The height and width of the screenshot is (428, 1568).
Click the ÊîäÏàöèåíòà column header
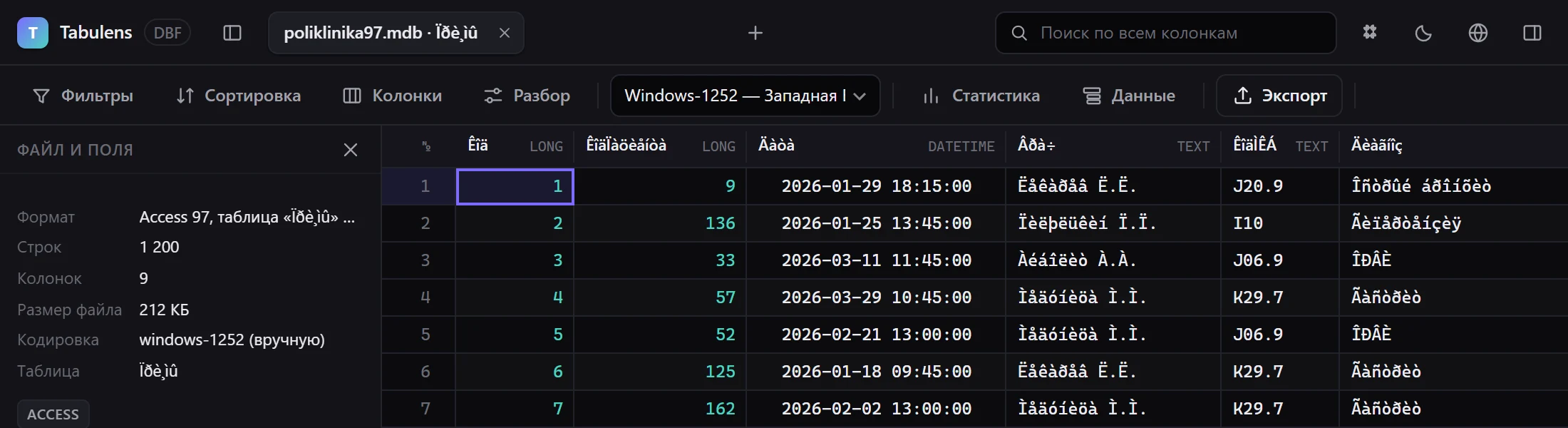tap(661, 146)
